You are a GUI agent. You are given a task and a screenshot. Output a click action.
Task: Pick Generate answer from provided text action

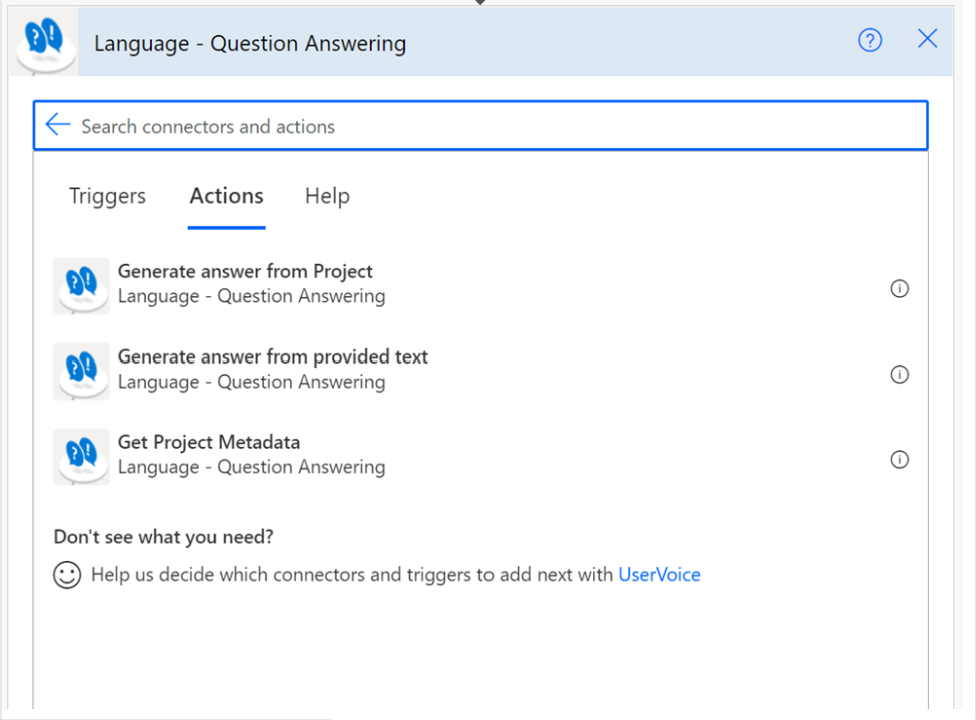coord(272,357)
